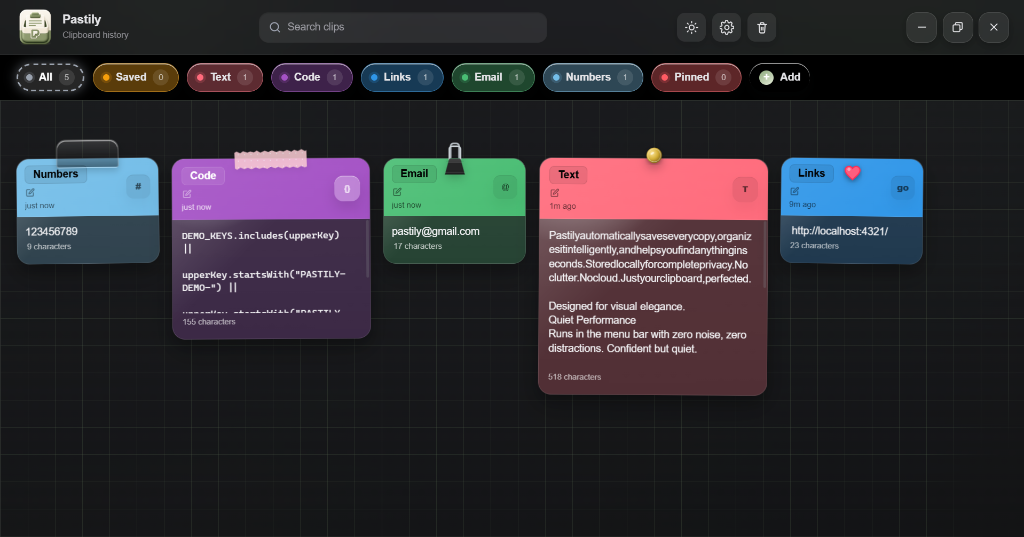
Task: Click the edit icon on Numbers card
Action: pos(30,193)
